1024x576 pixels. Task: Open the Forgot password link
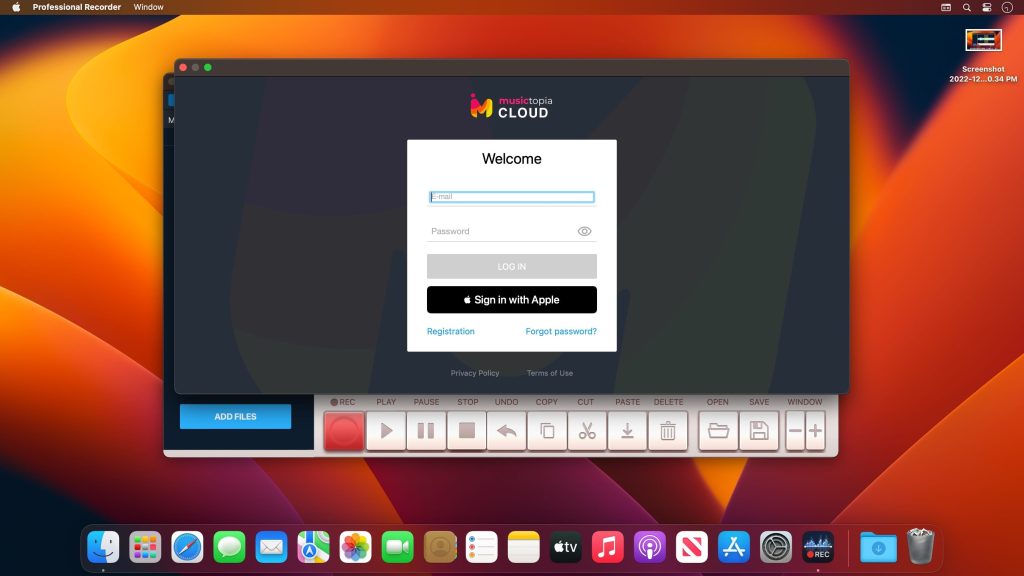coord(561,331)
